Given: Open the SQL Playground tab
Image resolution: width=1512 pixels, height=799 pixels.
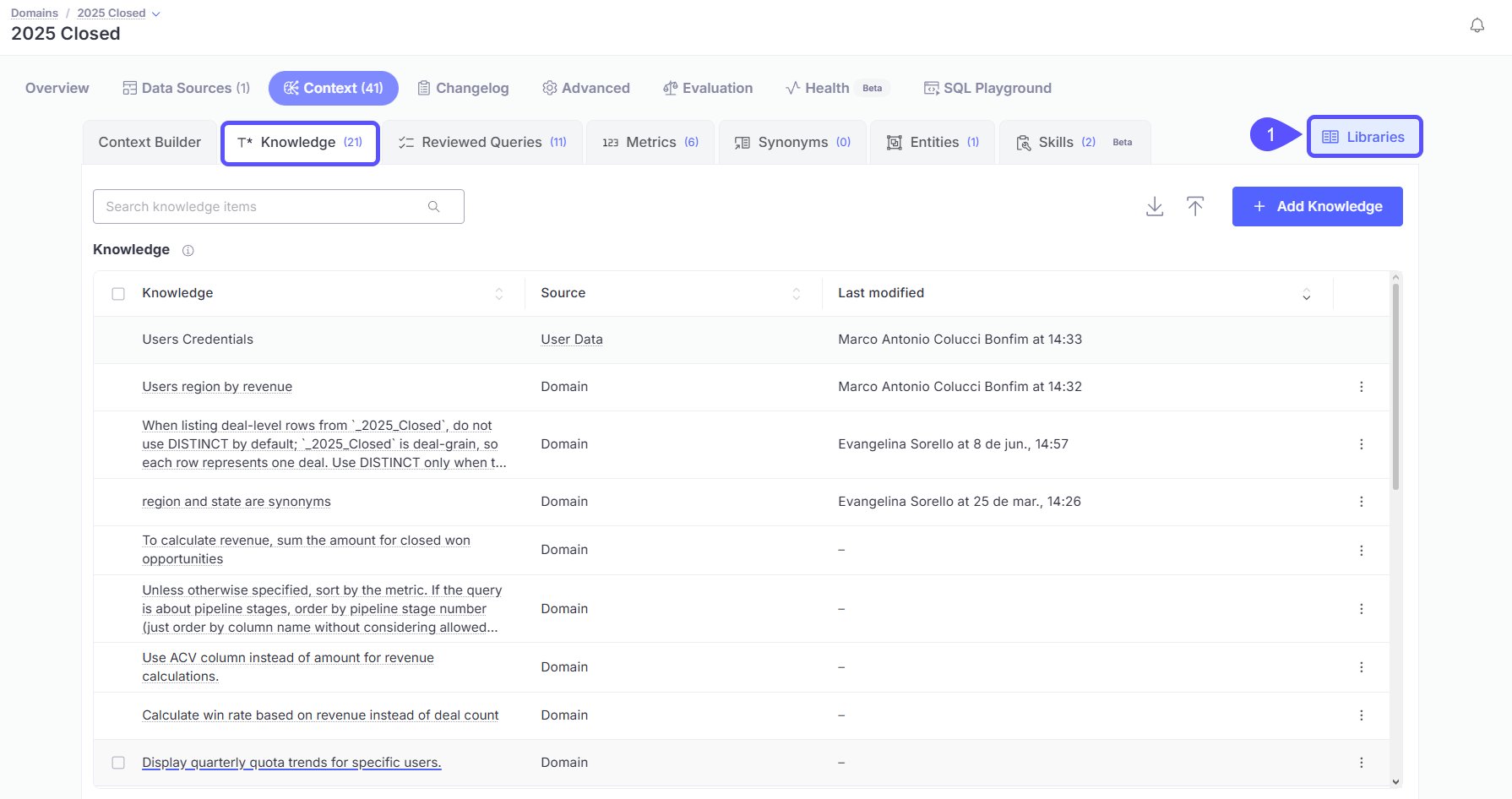Looking at the screenshot, I should (987, 88).
